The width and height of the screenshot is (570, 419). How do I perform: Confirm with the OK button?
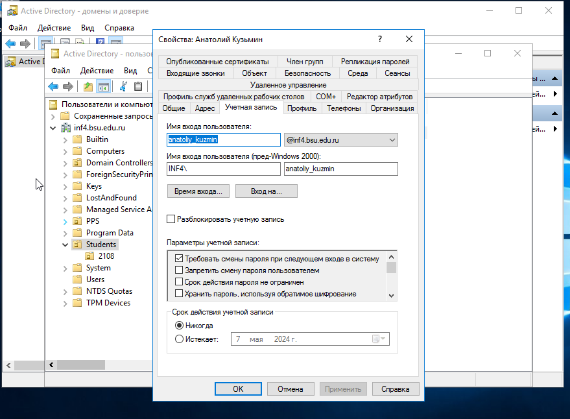tap(238, 389)
